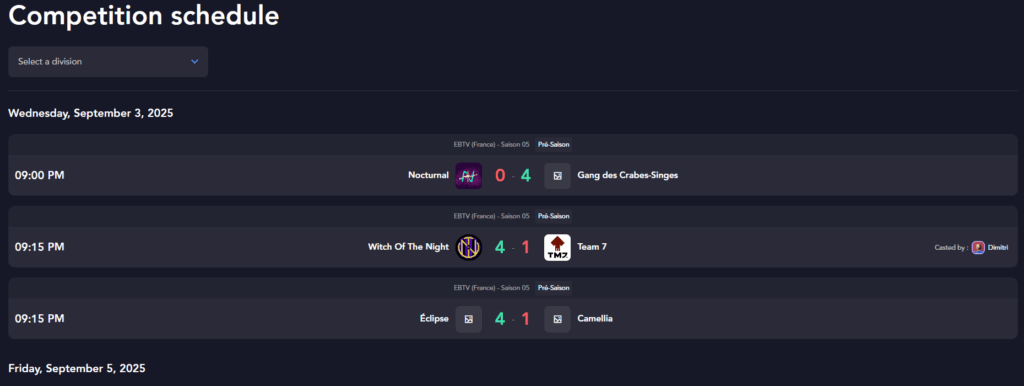Click Gang des Crabes-Singes placeholder logo
Screen dimensions: 1024x386
[x=557, y=176]
